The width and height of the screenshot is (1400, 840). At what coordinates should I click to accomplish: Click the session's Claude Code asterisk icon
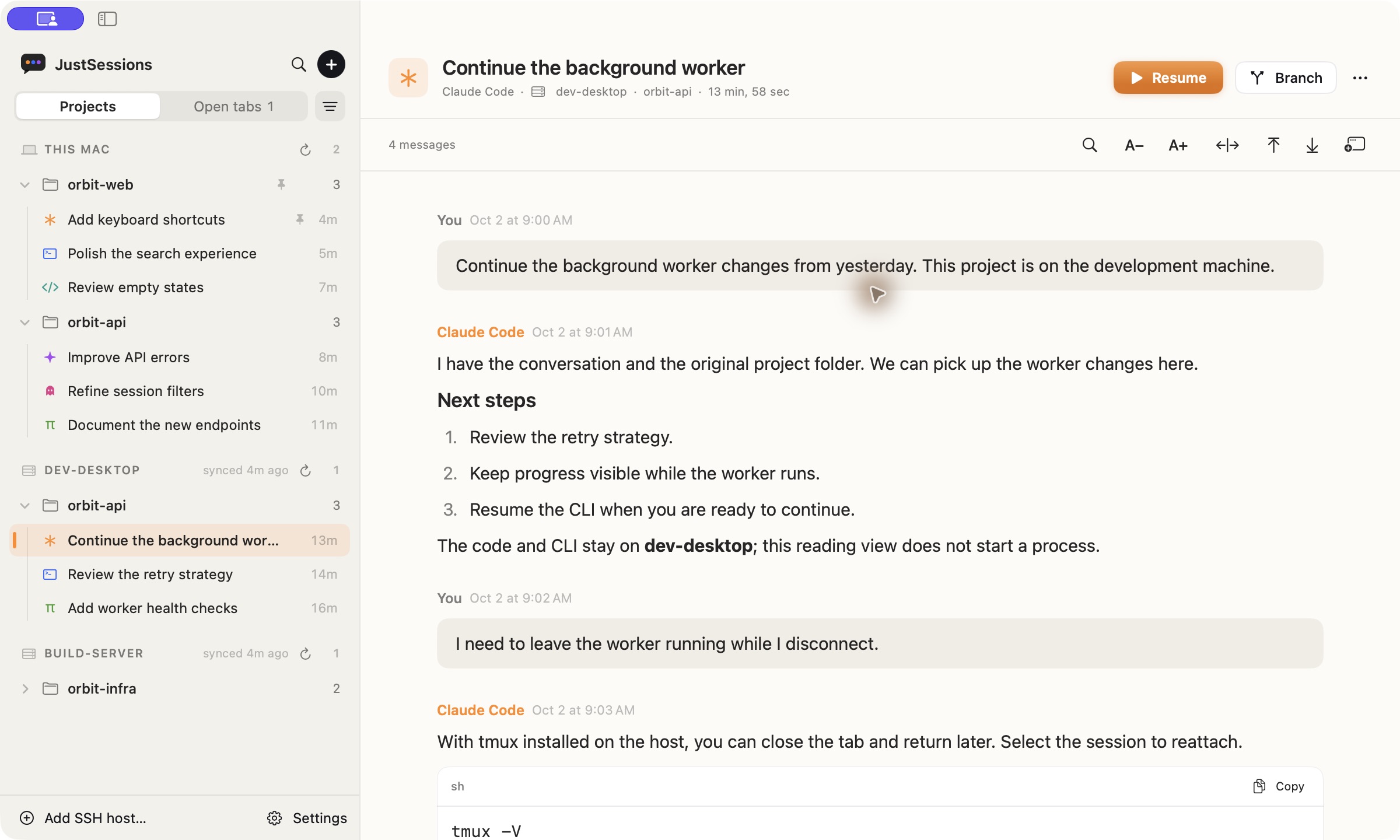pyautogui.click(x=408, y=78)
